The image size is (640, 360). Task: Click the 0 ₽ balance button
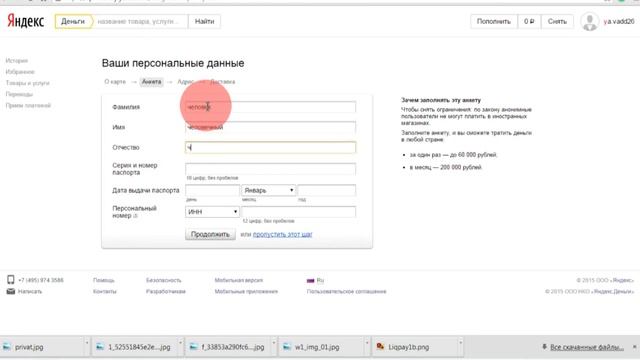(x=529, y=21)
